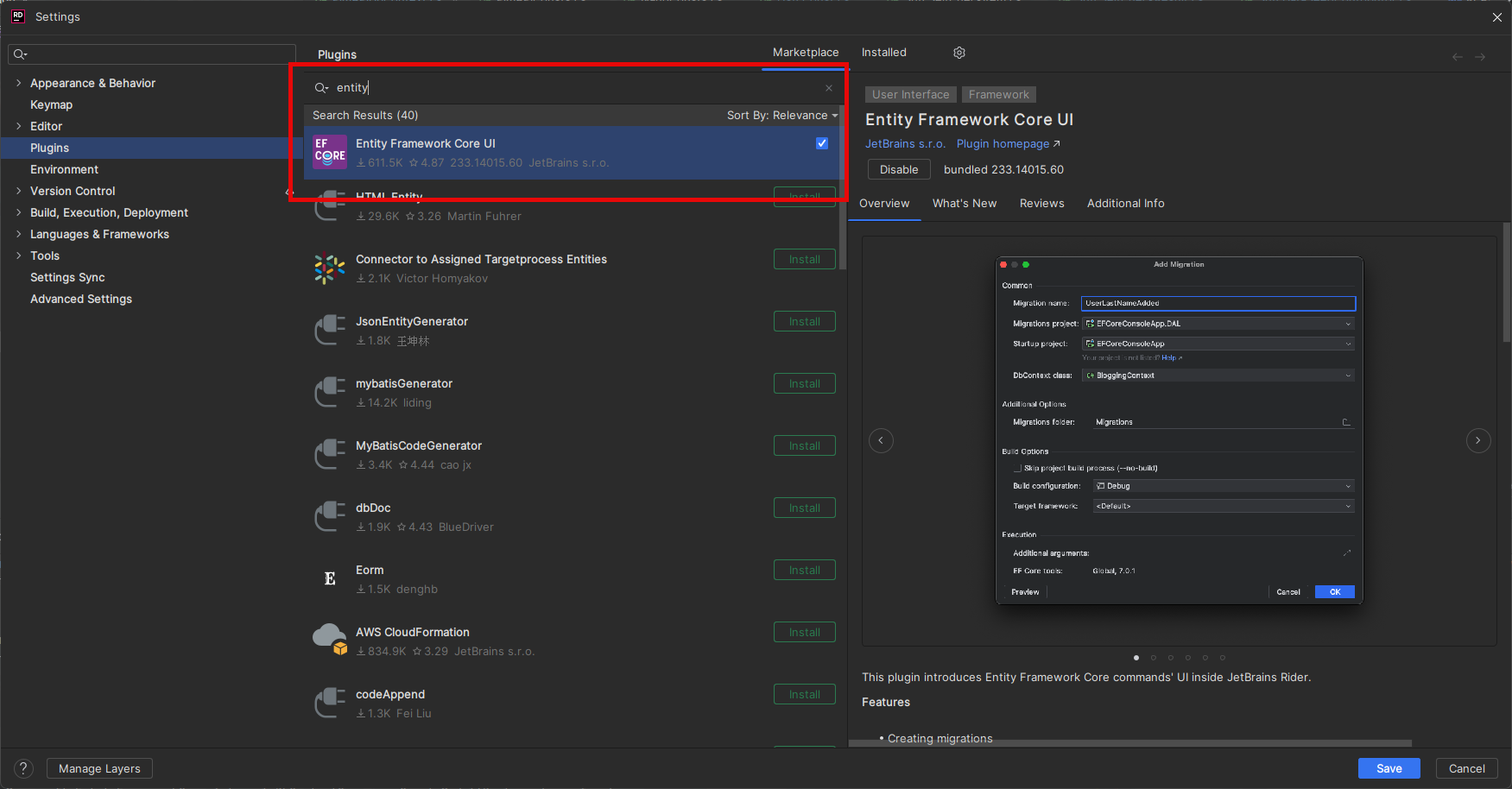Install the AWS CloudFormation plugin
This screenshot has height=789, width=1512.
click(805, 633)
